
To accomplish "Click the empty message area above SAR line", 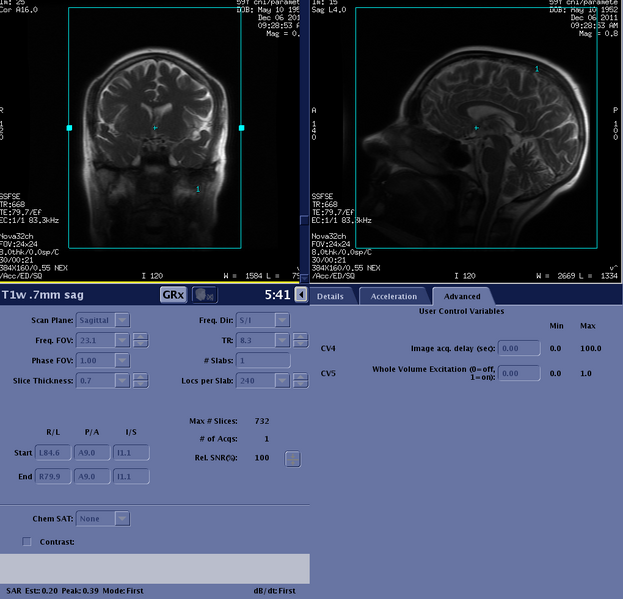I will [155, 569].
